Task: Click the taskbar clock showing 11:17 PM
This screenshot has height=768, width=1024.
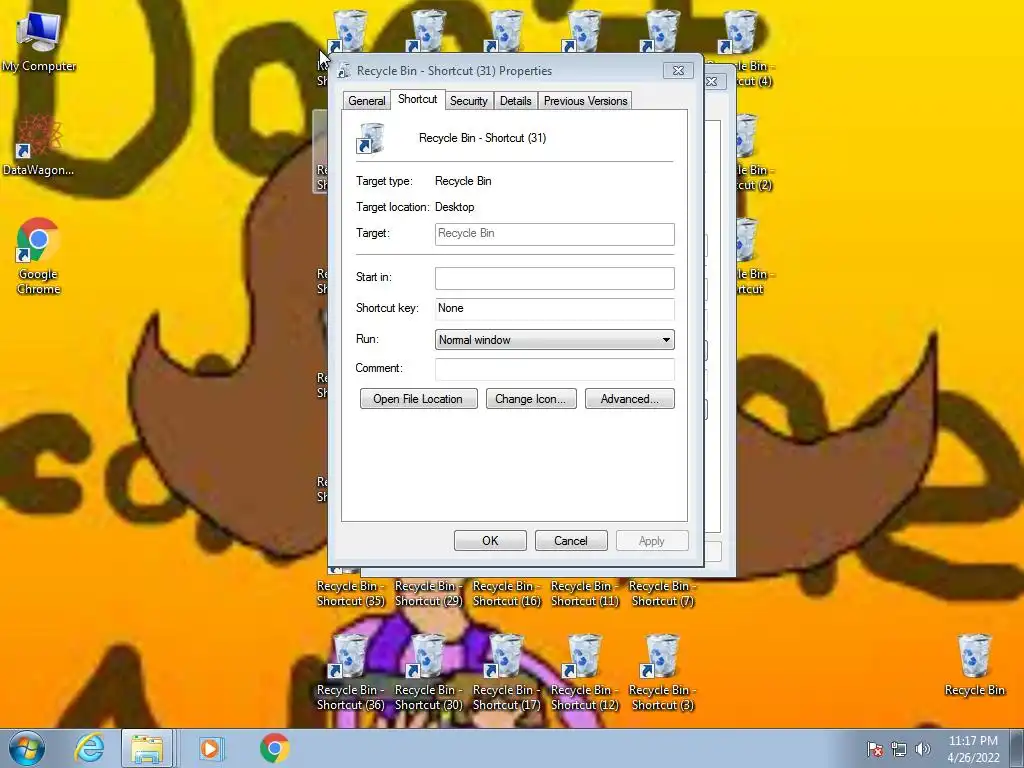Action: click(x=973, y=749)
